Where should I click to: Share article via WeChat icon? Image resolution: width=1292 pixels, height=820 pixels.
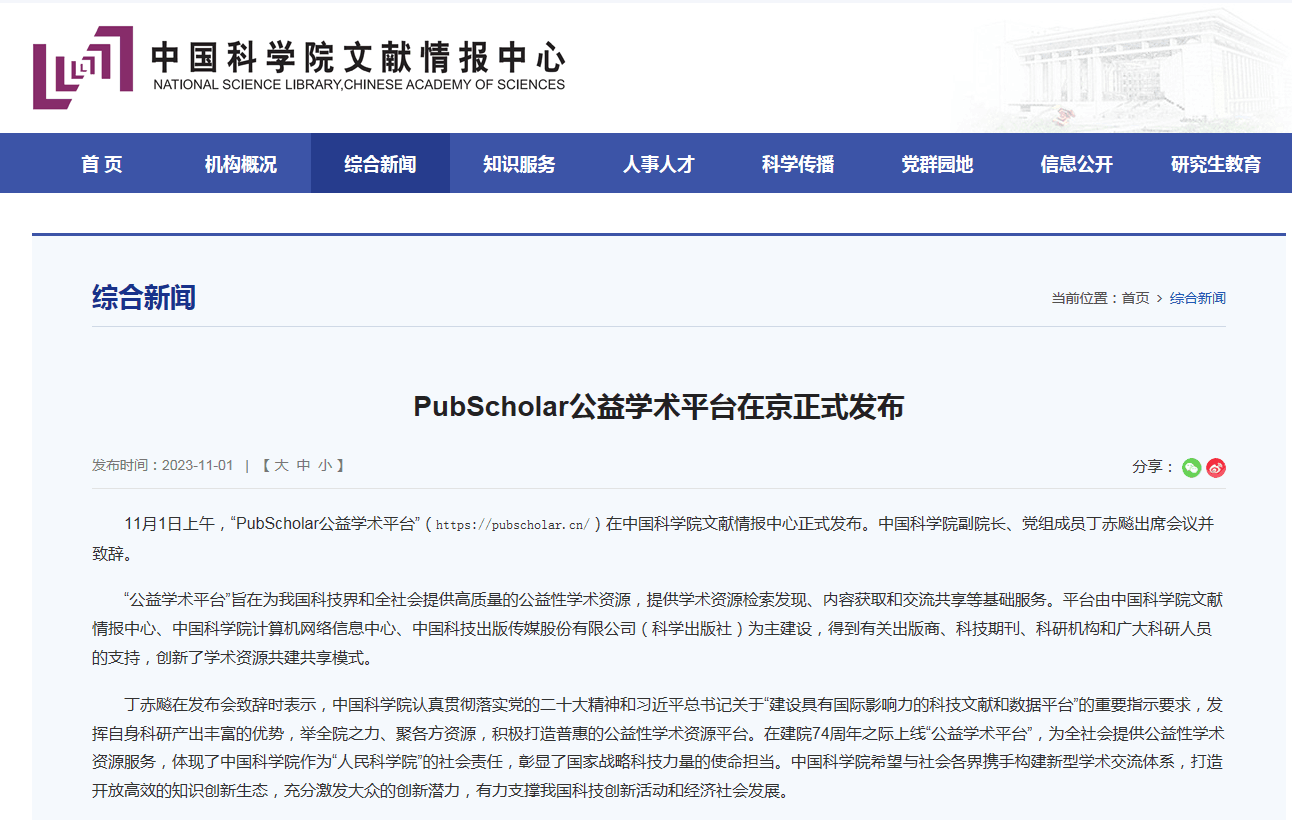(1191, 467)
